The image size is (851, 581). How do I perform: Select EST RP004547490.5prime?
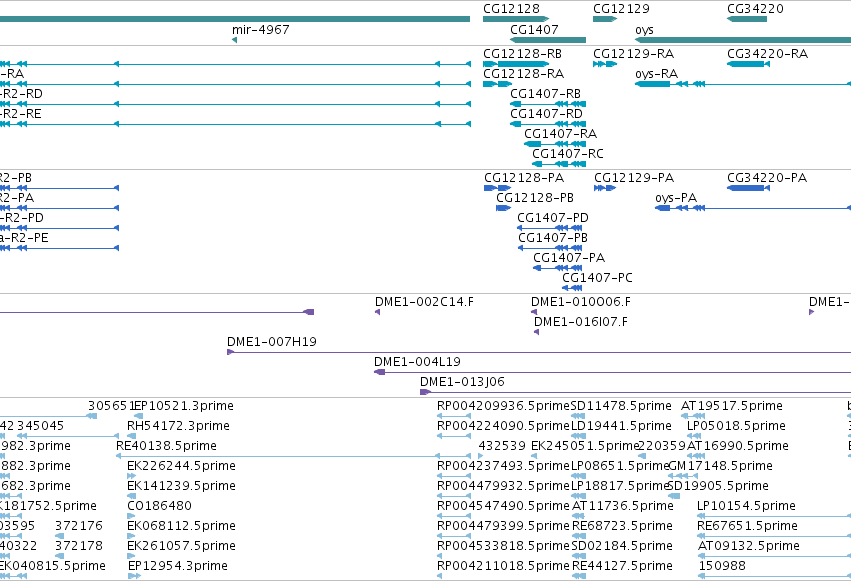pyautogui.click(x=503, y=506)
